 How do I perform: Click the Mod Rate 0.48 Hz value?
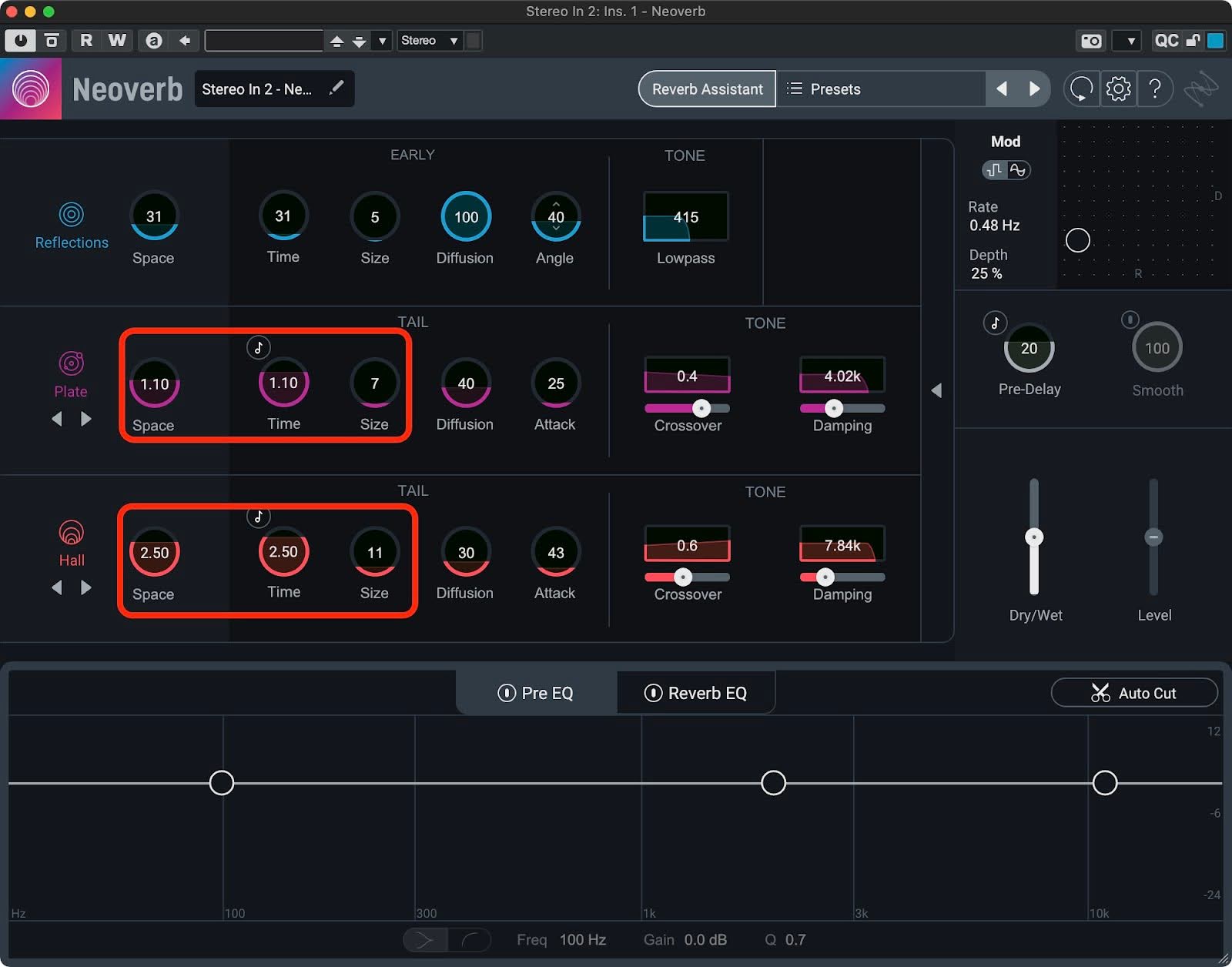[994, 226]
